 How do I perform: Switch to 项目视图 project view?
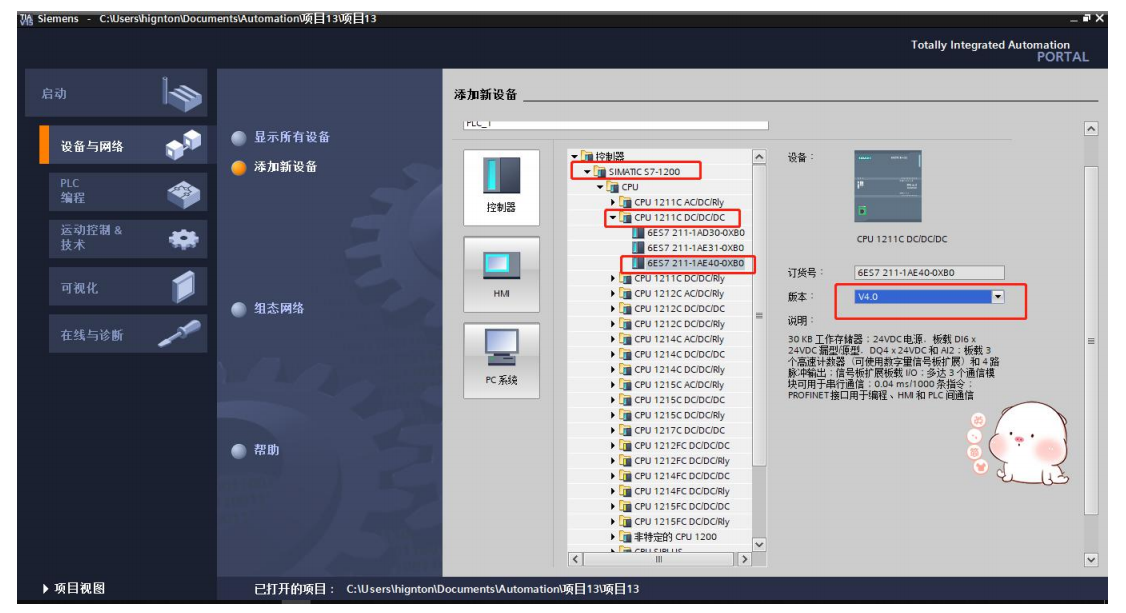tap(74, 589)
